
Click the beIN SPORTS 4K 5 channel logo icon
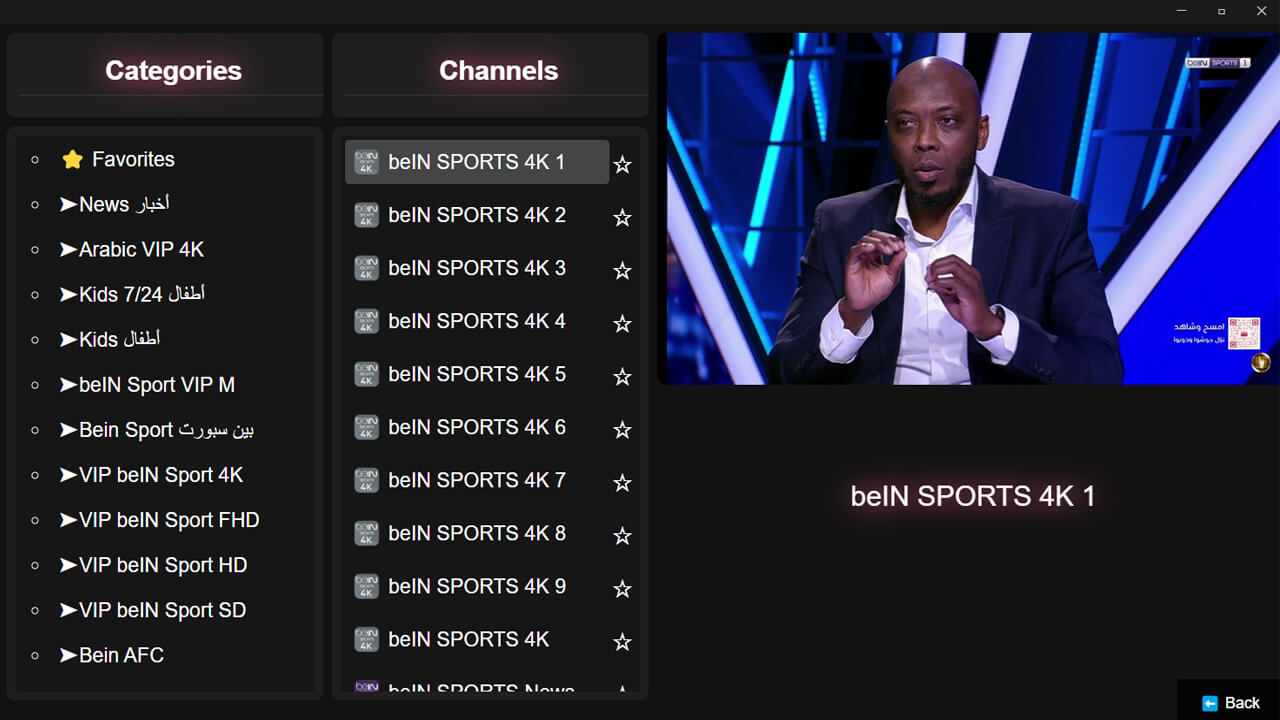[367, 374]
